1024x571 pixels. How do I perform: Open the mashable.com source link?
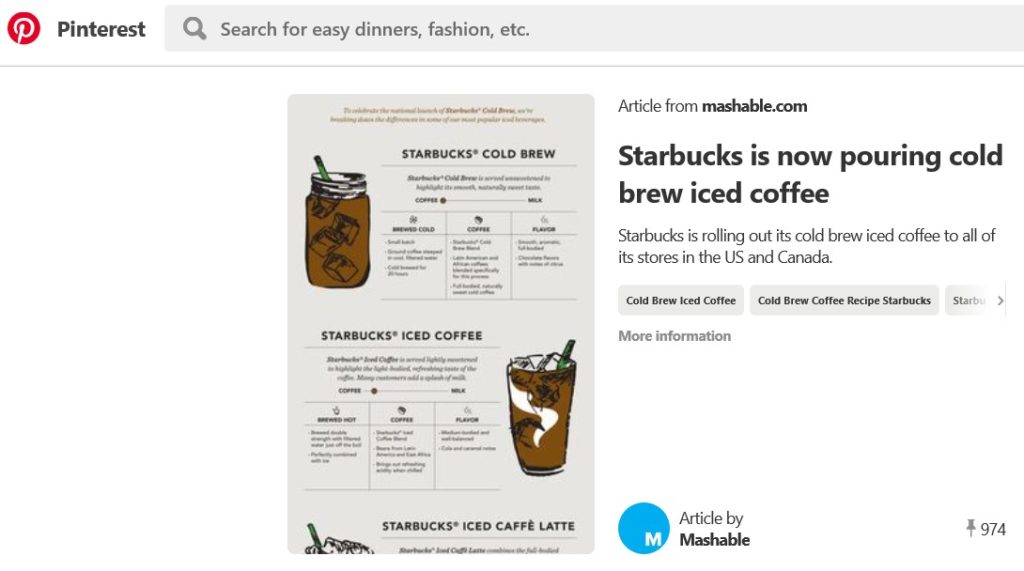coord(754,106)
